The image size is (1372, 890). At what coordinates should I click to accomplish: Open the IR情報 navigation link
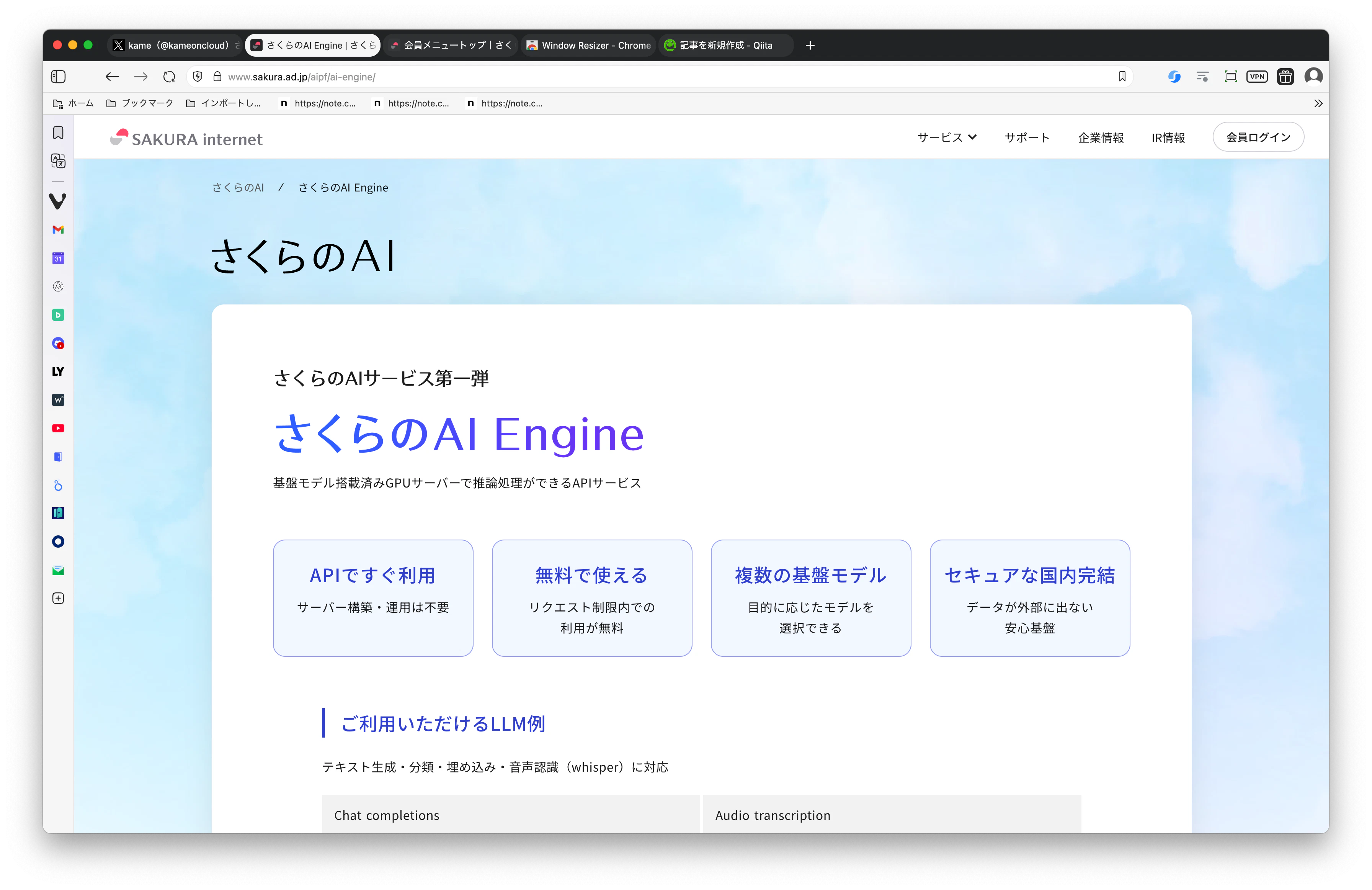1168,137
